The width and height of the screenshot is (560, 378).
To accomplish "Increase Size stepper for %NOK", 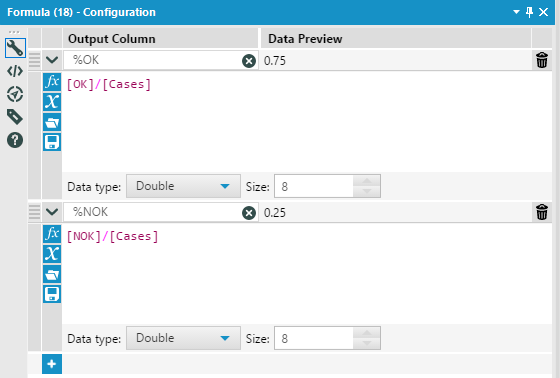I will [367, 333].
